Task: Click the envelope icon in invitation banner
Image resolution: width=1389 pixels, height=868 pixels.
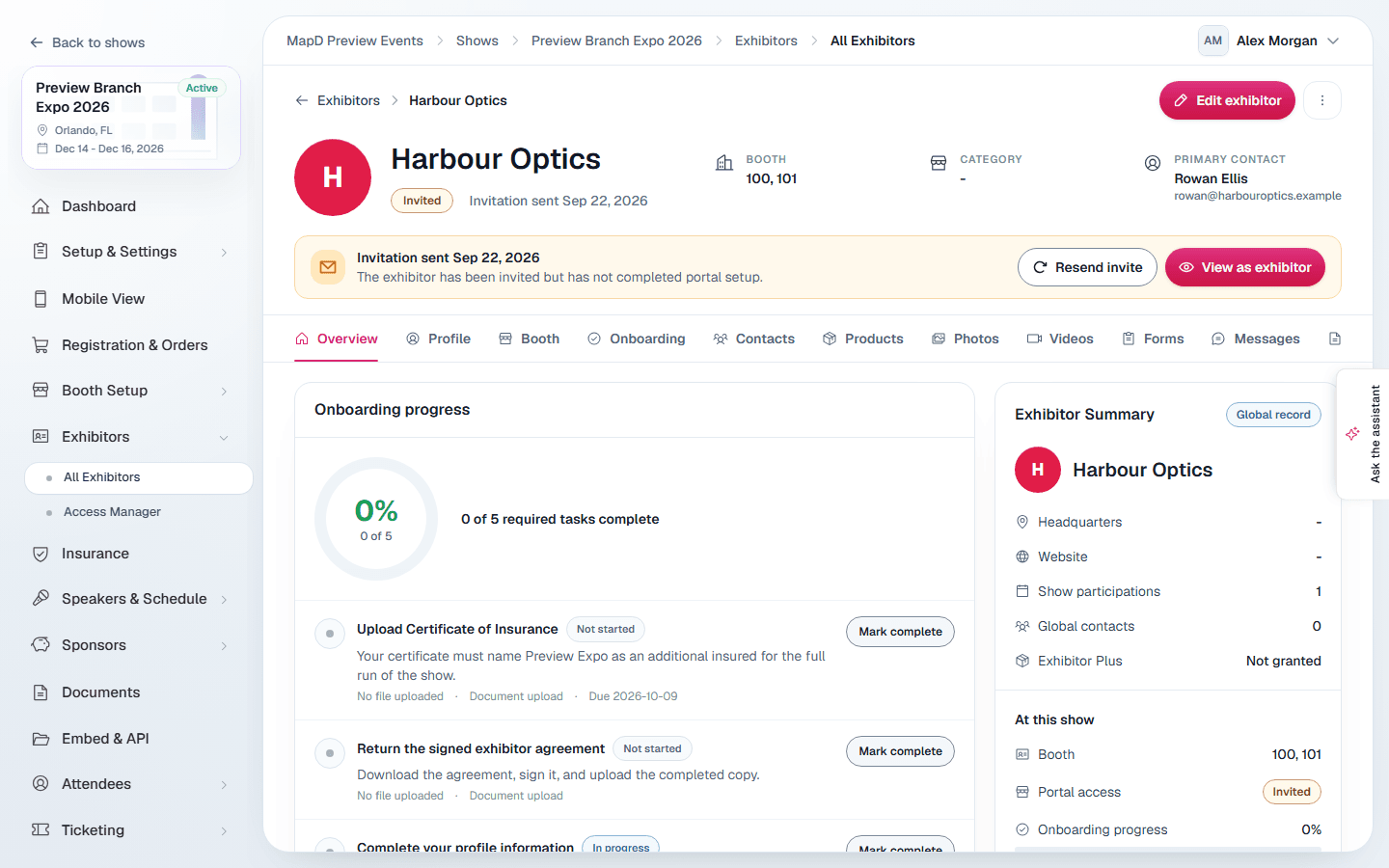Action: [x=328, y=267]
